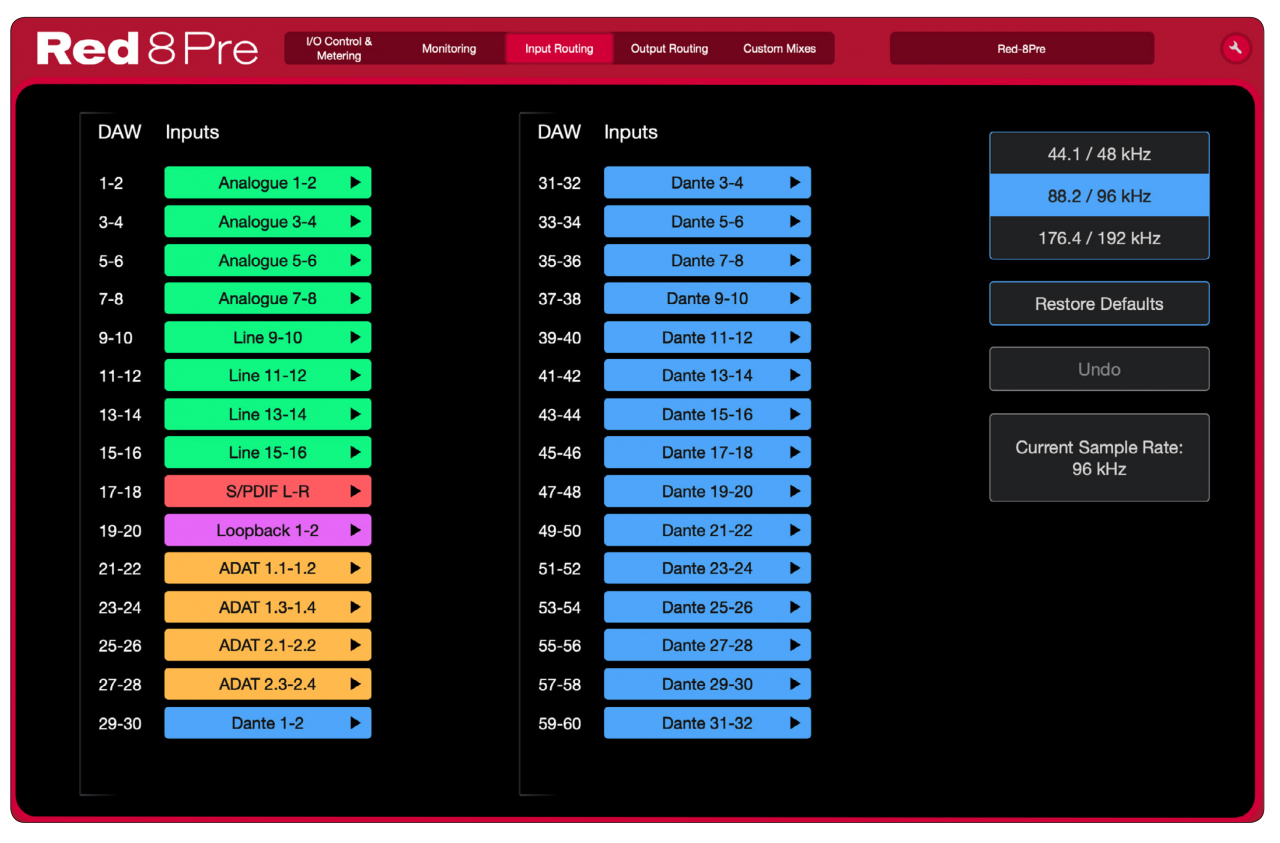Open Analogue 1-2 input dropdown
1280x843 pixels.
pos(268,183)
